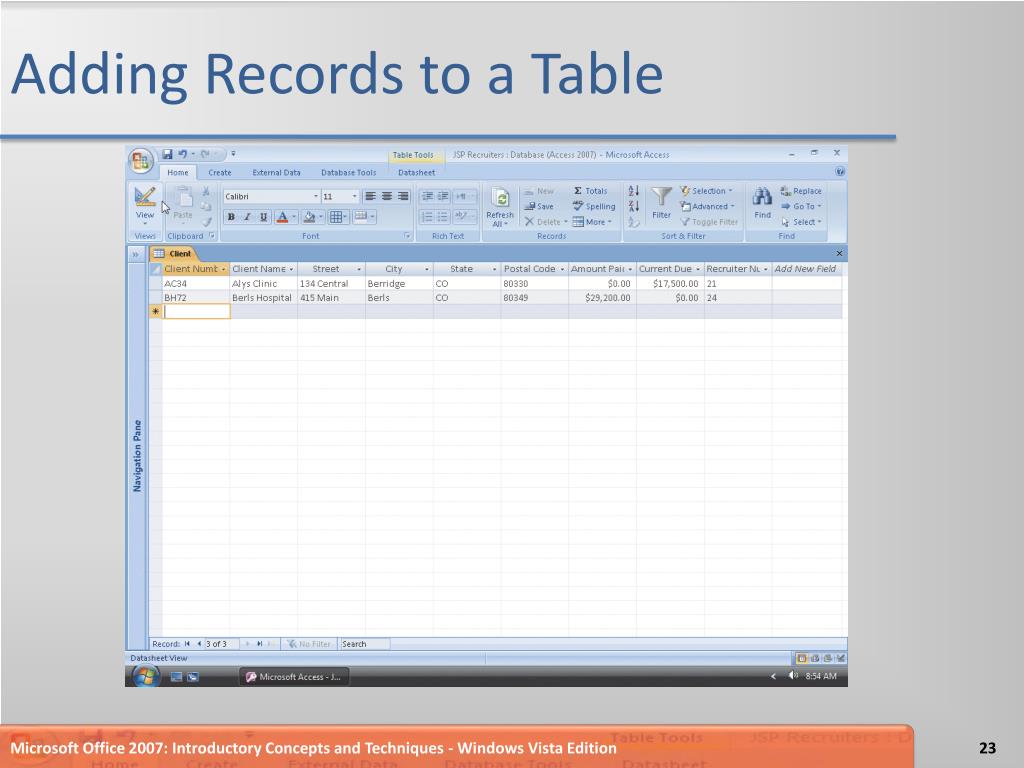This screenshot has height=768, width=1024.
Task: Go to last record in navigator
Action: pyautogui.click(x=260, y=644)
